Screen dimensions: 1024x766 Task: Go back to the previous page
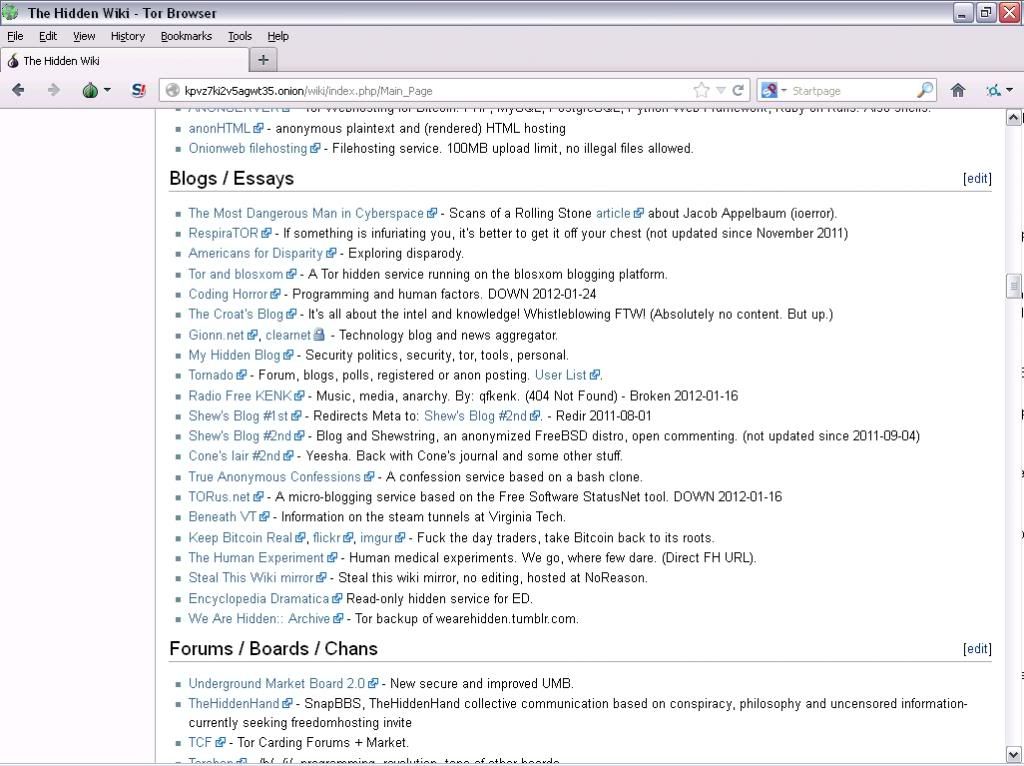coord(18,90)
